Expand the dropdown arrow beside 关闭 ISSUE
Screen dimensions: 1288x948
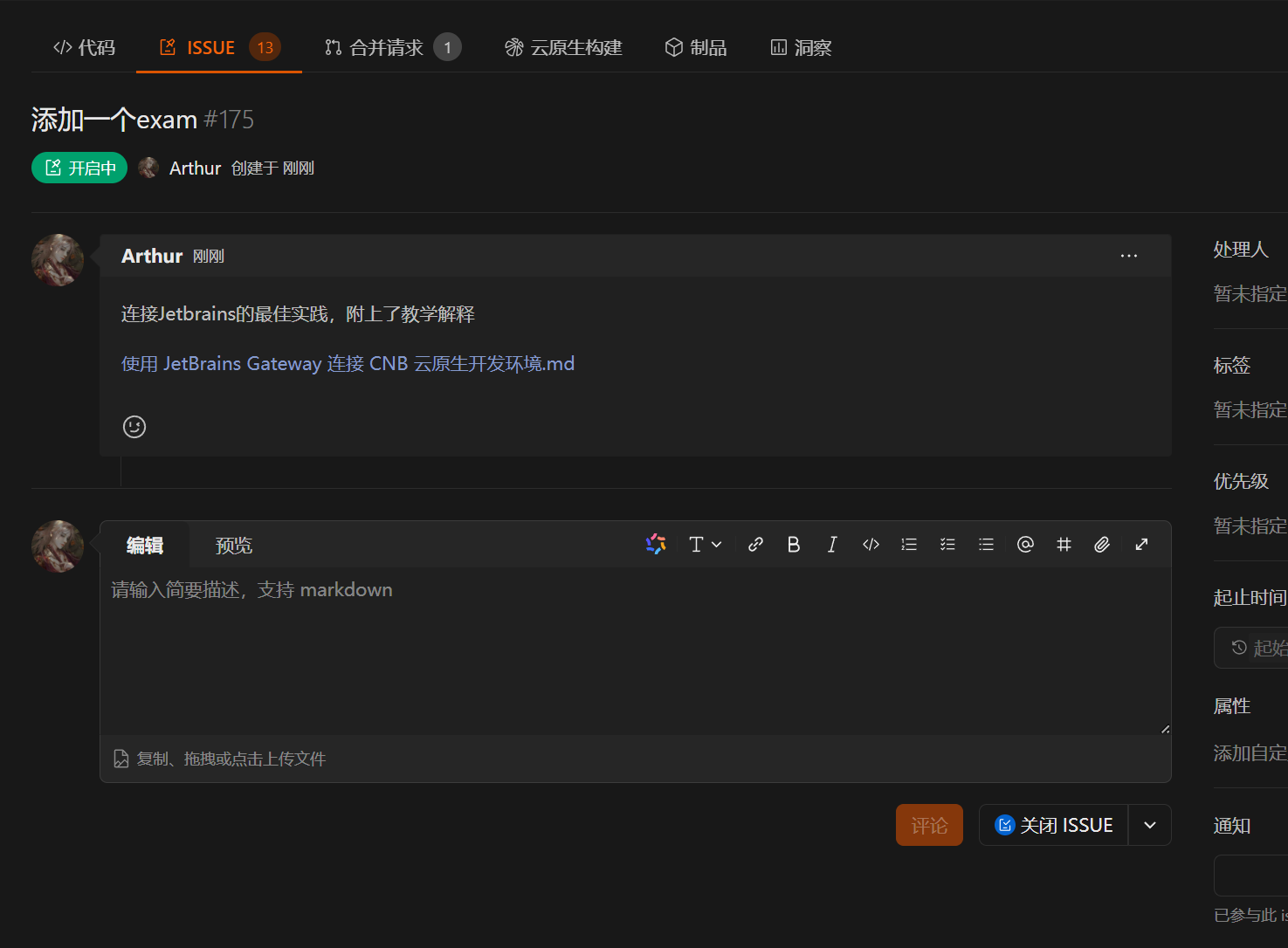1150,825
